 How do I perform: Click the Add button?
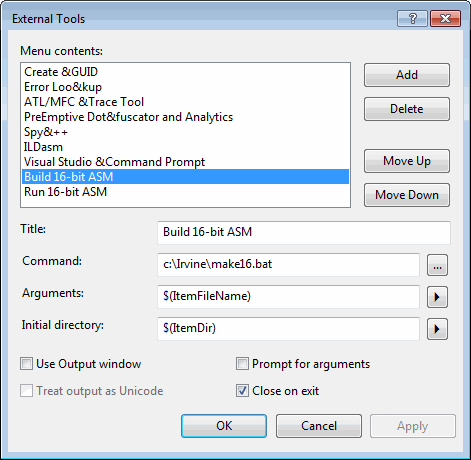coord(407,75)
